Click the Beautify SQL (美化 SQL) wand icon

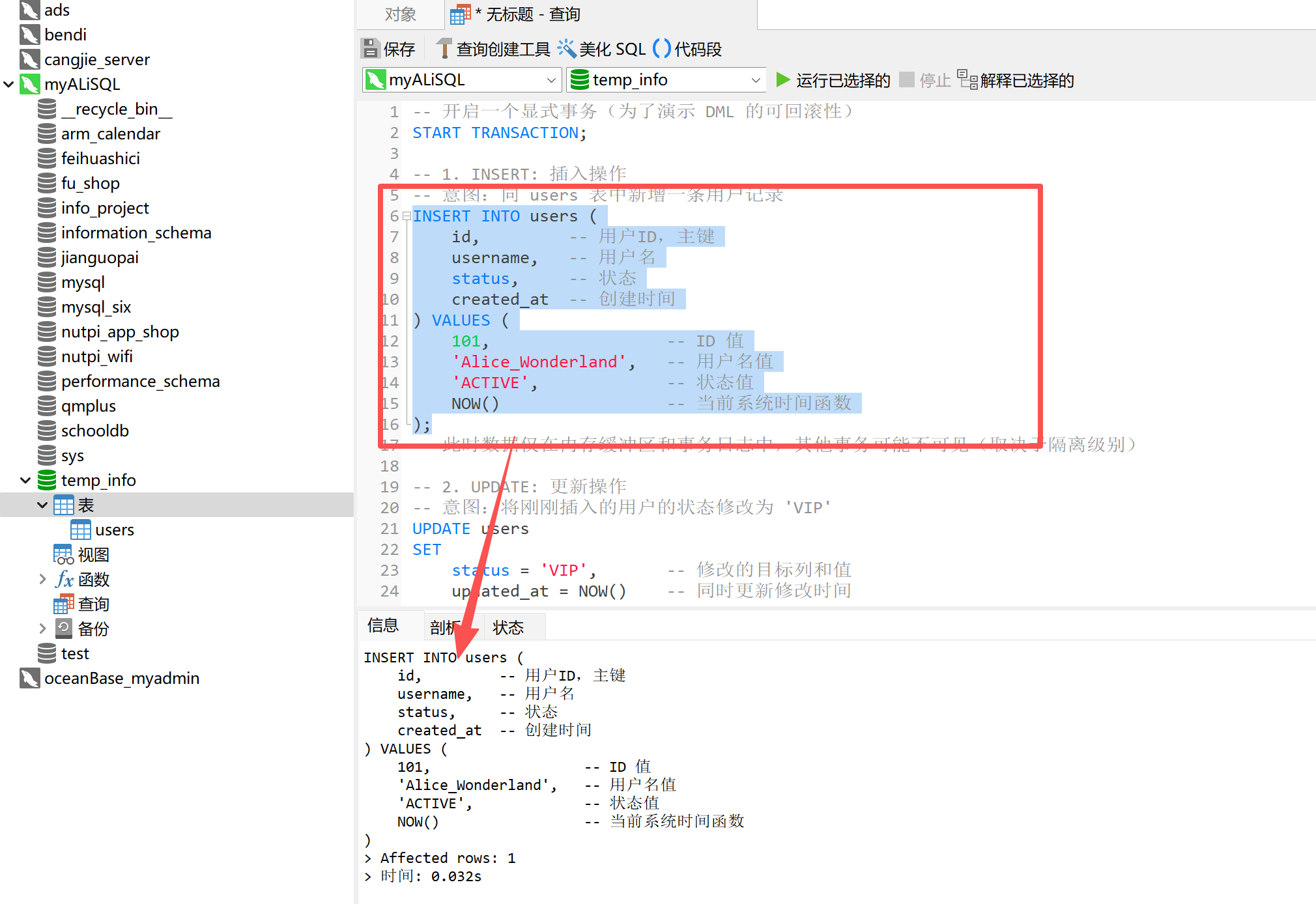pos(567,49)
